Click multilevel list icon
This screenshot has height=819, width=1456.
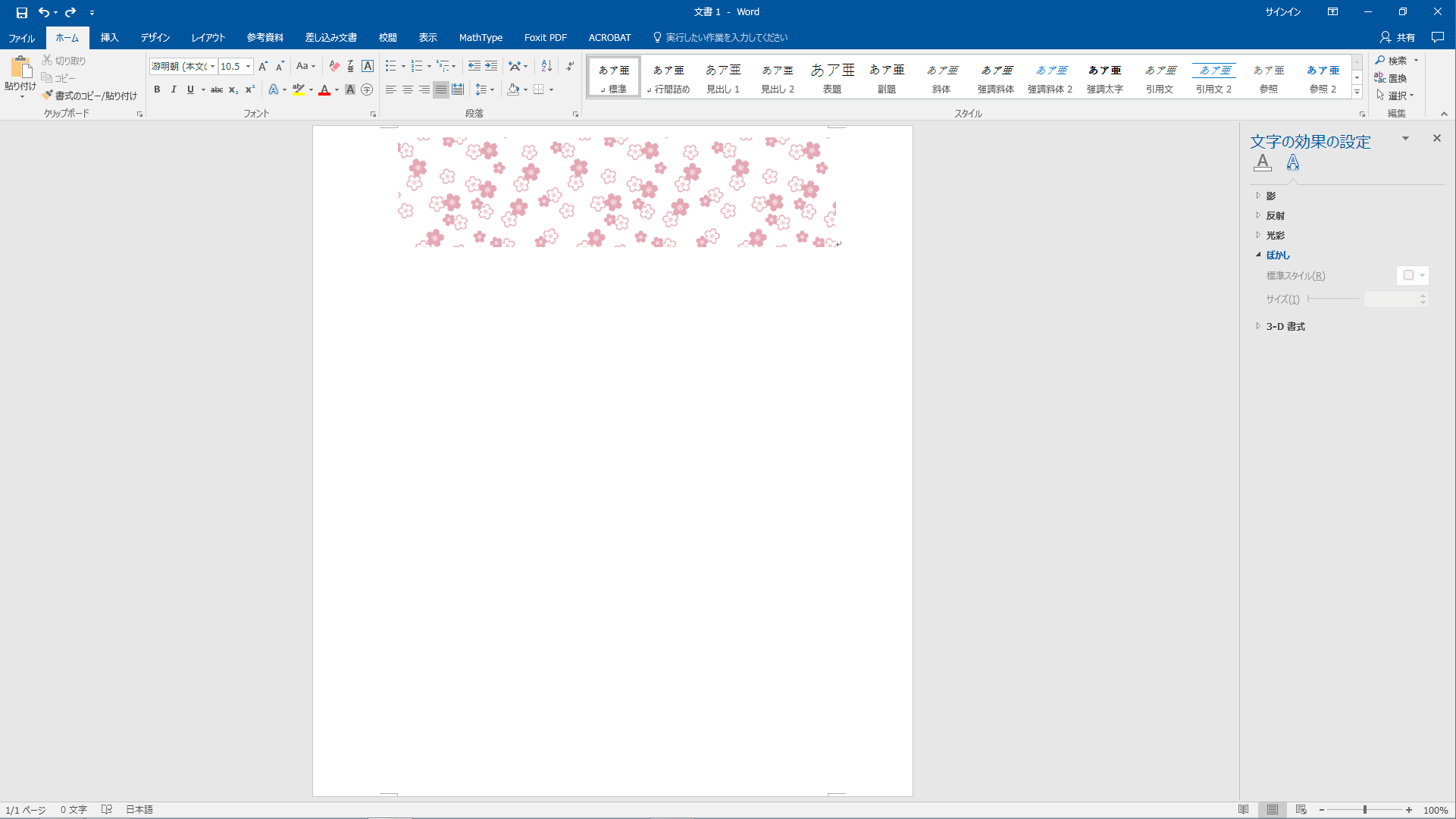[443, 66]
